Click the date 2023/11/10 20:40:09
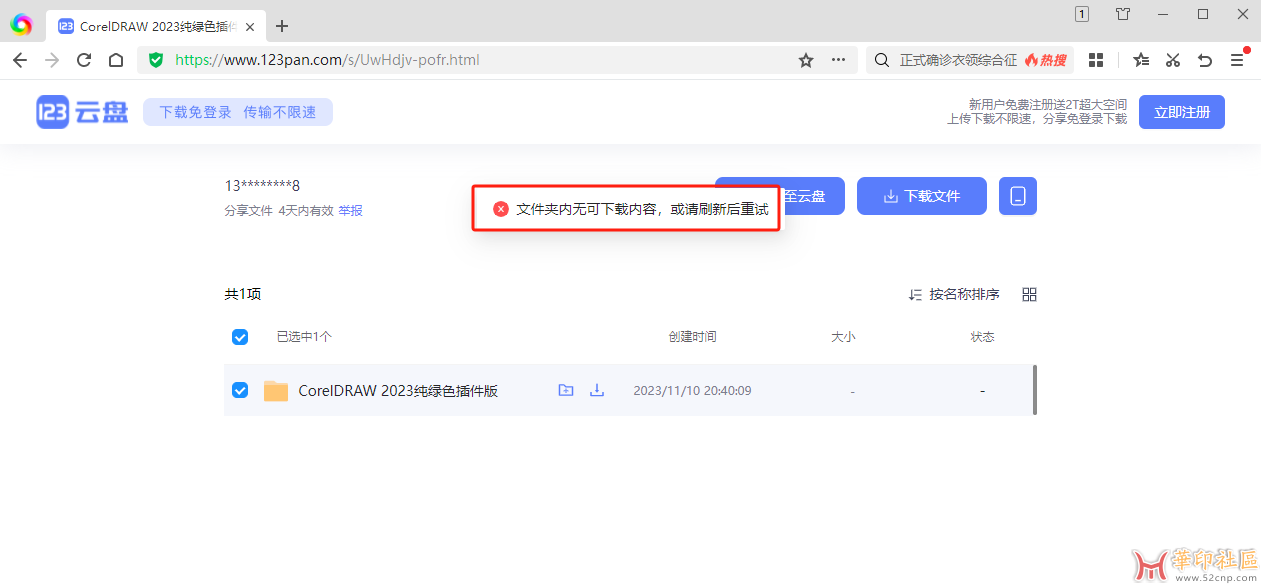Viewport: 1261px width, 585px height. tap(692, 391)
